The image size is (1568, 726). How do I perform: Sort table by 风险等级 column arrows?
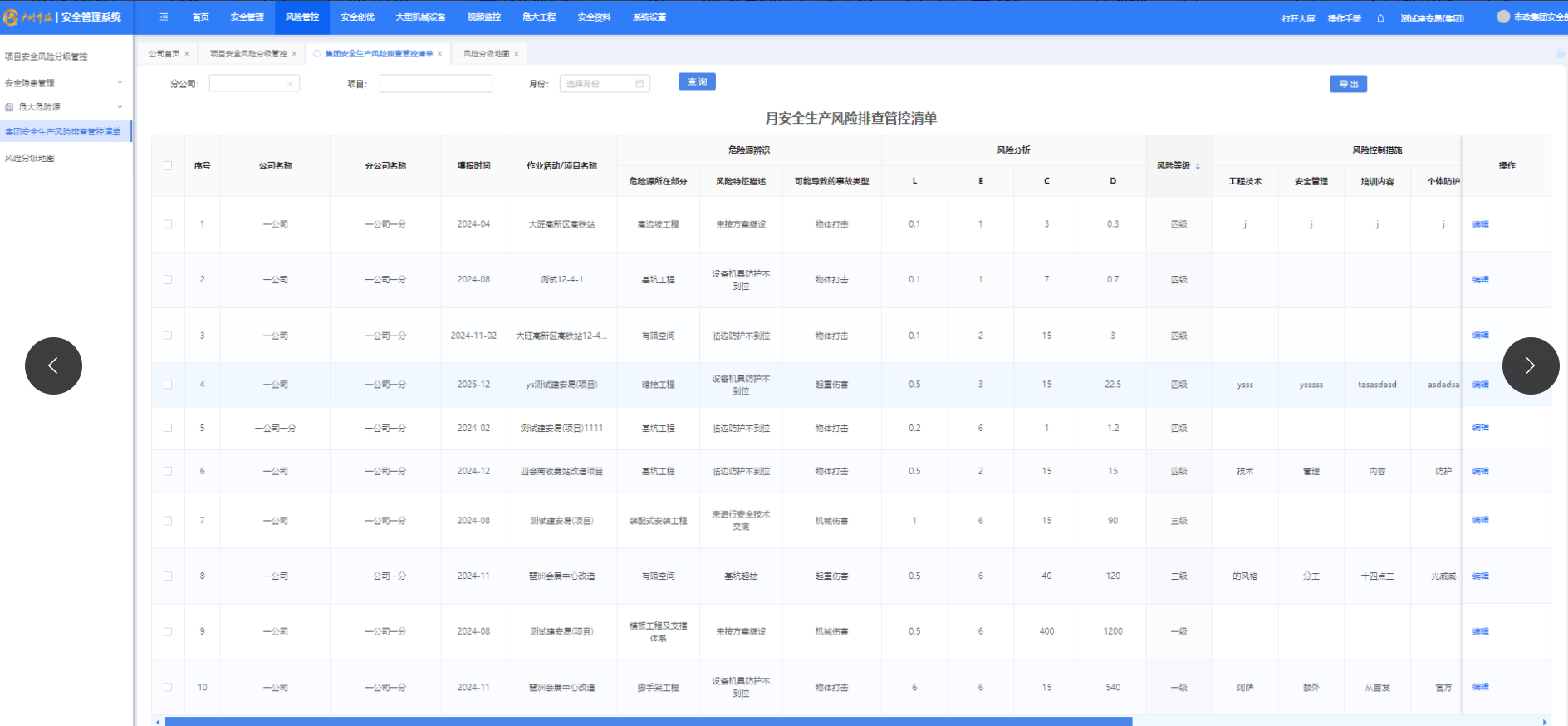click(1198, 166)
